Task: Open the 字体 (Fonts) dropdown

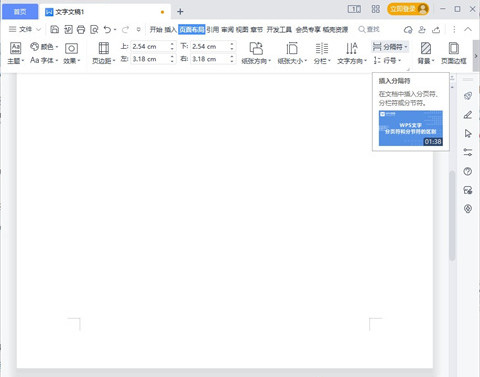Action: click(x=44, y=60)
